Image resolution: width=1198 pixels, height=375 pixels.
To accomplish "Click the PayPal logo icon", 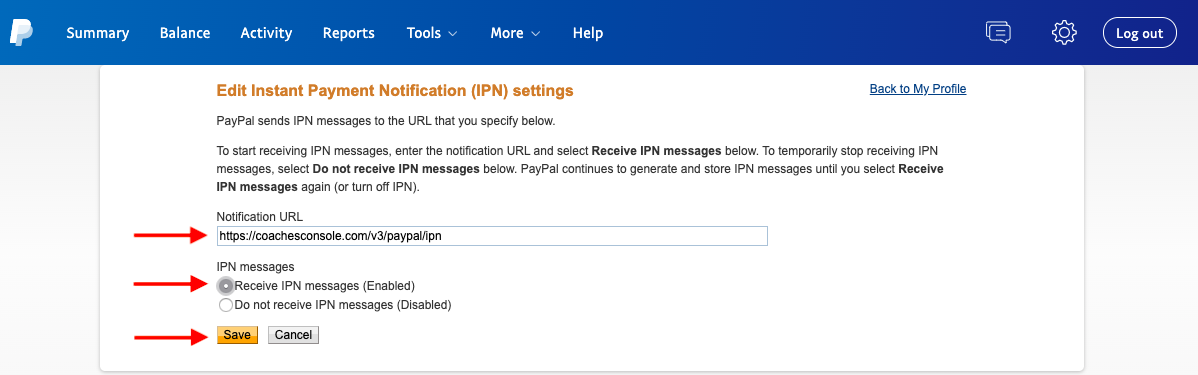I will 21,33.
